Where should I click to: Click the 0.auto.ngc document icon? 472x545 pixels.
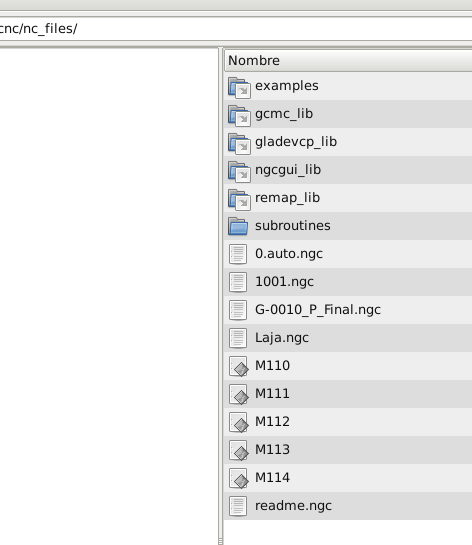click(238, 254)
